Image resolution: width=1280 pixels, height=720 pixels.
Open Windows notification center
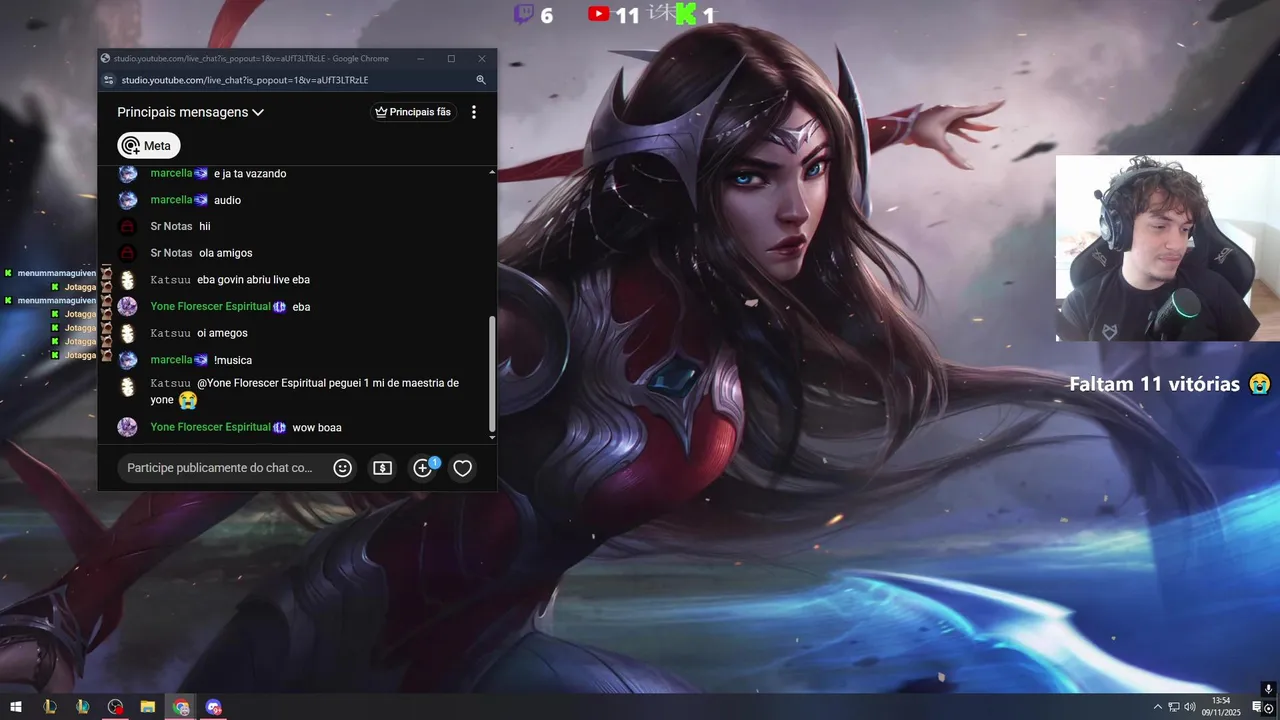click(1257, 707)
